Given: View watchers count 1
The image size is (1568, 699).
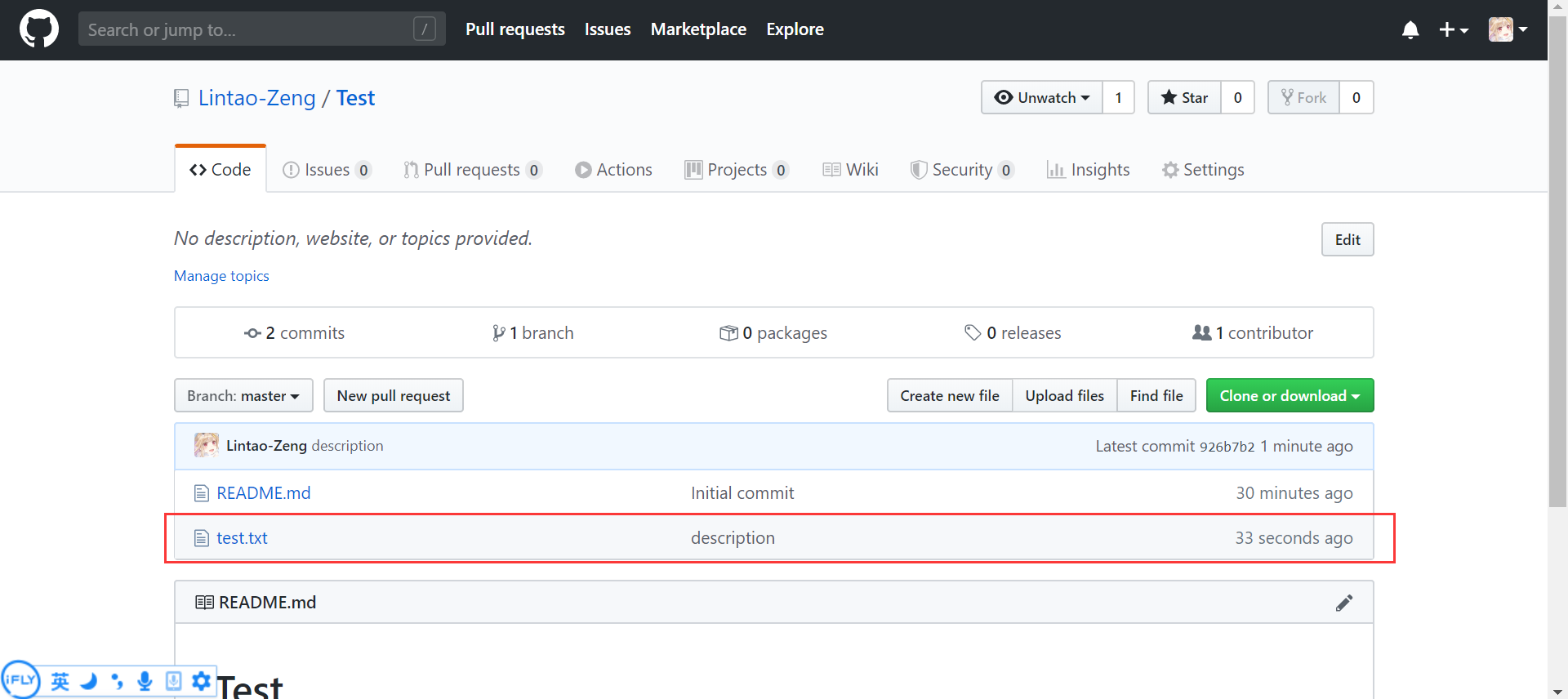Looking at the screenshot, I should coord(1118,97).
